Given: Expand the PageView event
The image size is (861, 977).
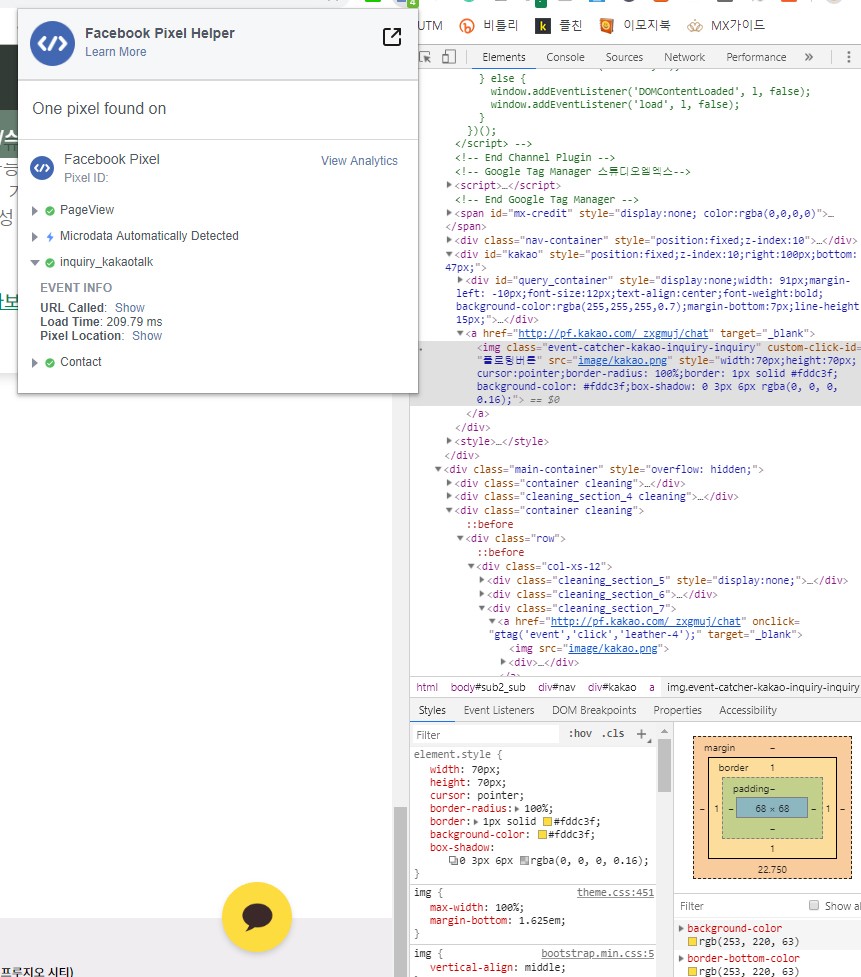Looking at the screenshot, I should (35, 211).
